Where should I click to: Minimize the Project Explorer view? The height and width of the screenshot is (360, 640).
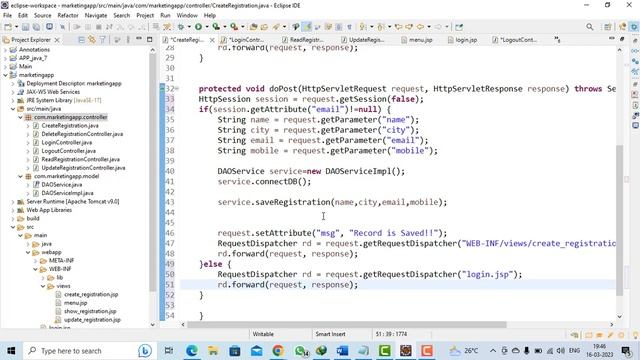(139, 39)
